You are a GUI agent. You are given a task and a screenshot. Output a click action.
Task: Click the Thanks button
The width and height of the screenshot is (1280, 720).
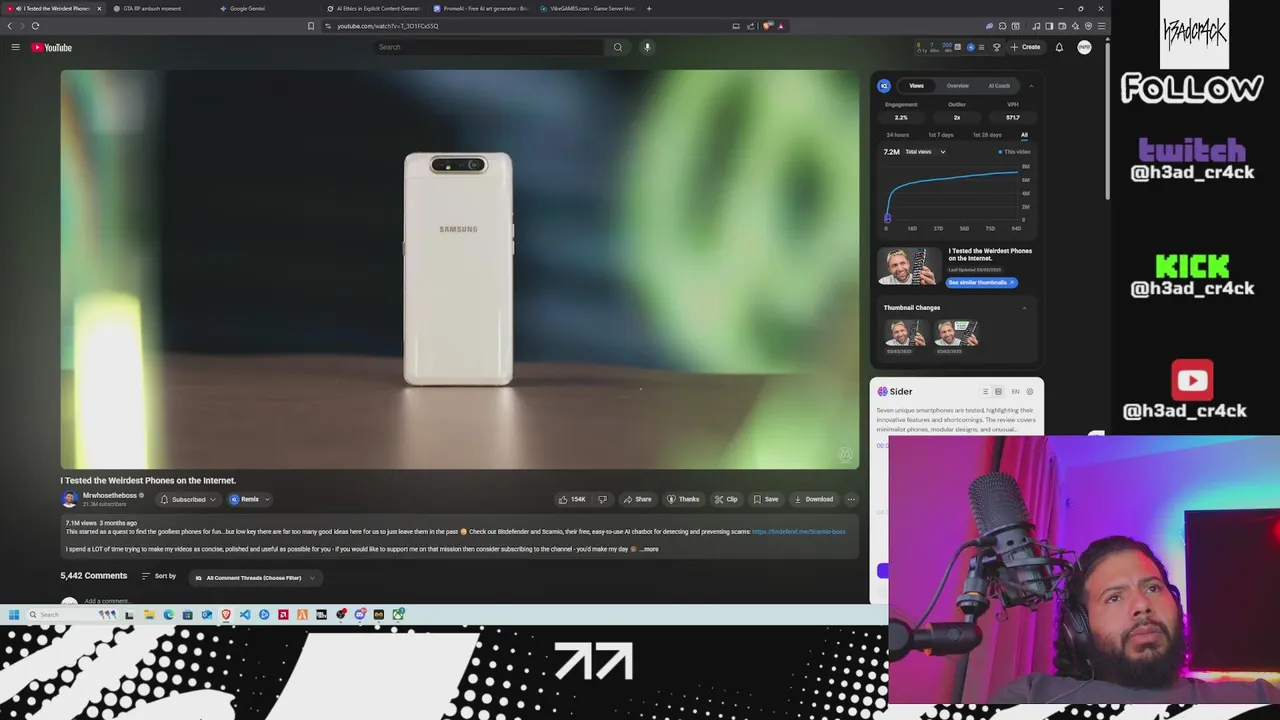(684, 499)
